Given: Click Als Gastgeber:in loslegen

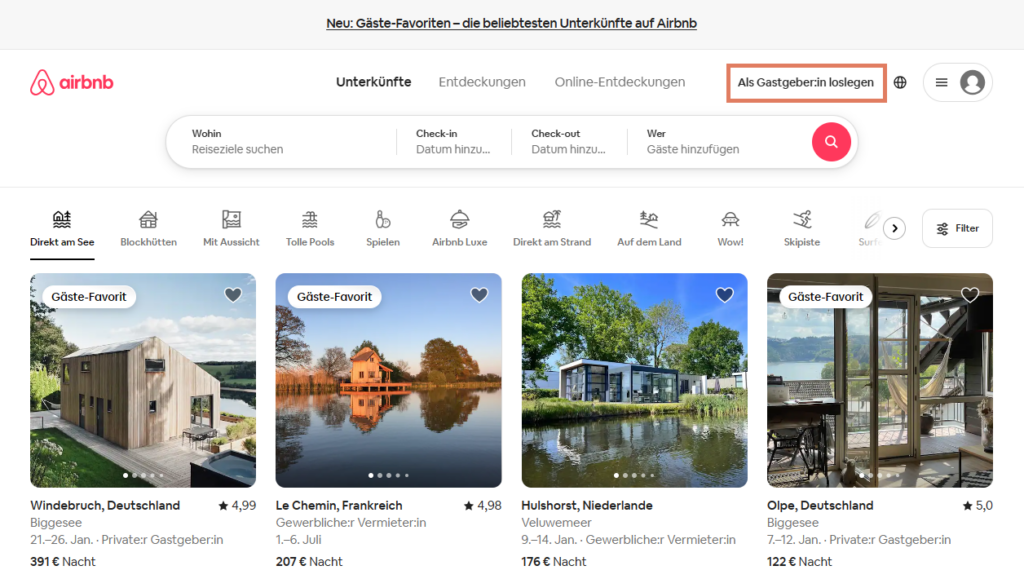Looking at the screenshot, I should 806,82.
